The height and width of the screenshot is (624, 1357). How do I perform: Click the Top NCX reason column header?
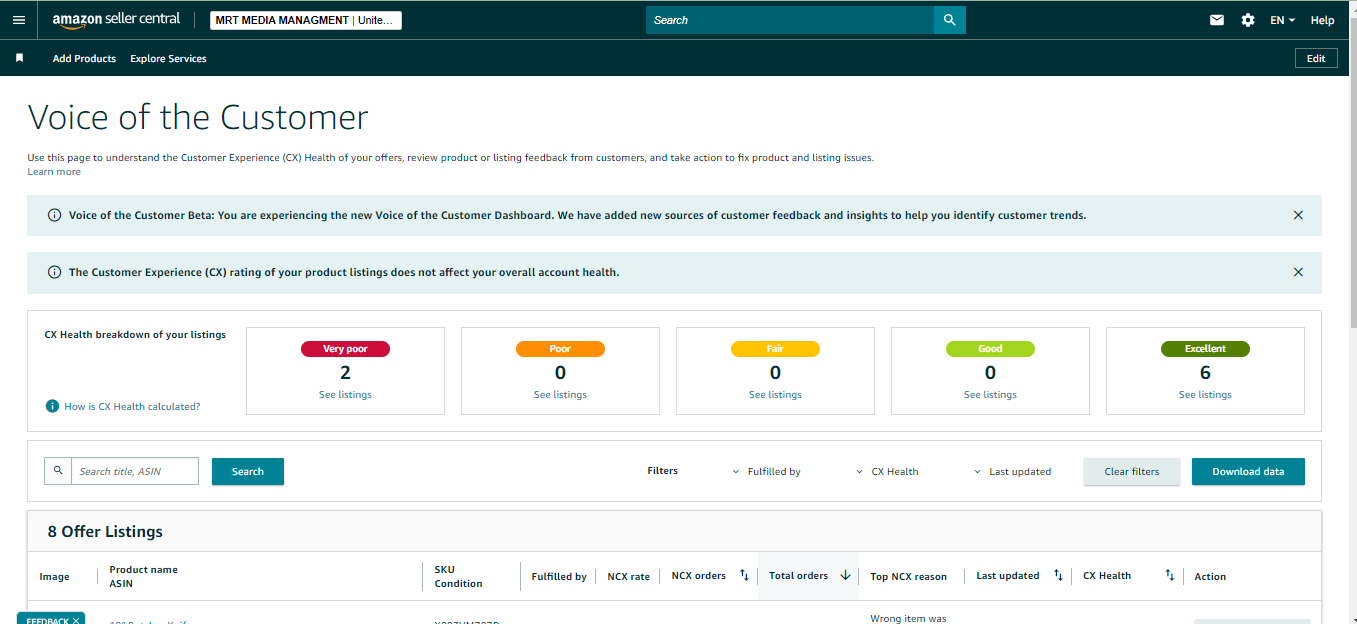(x=908, y=576)
